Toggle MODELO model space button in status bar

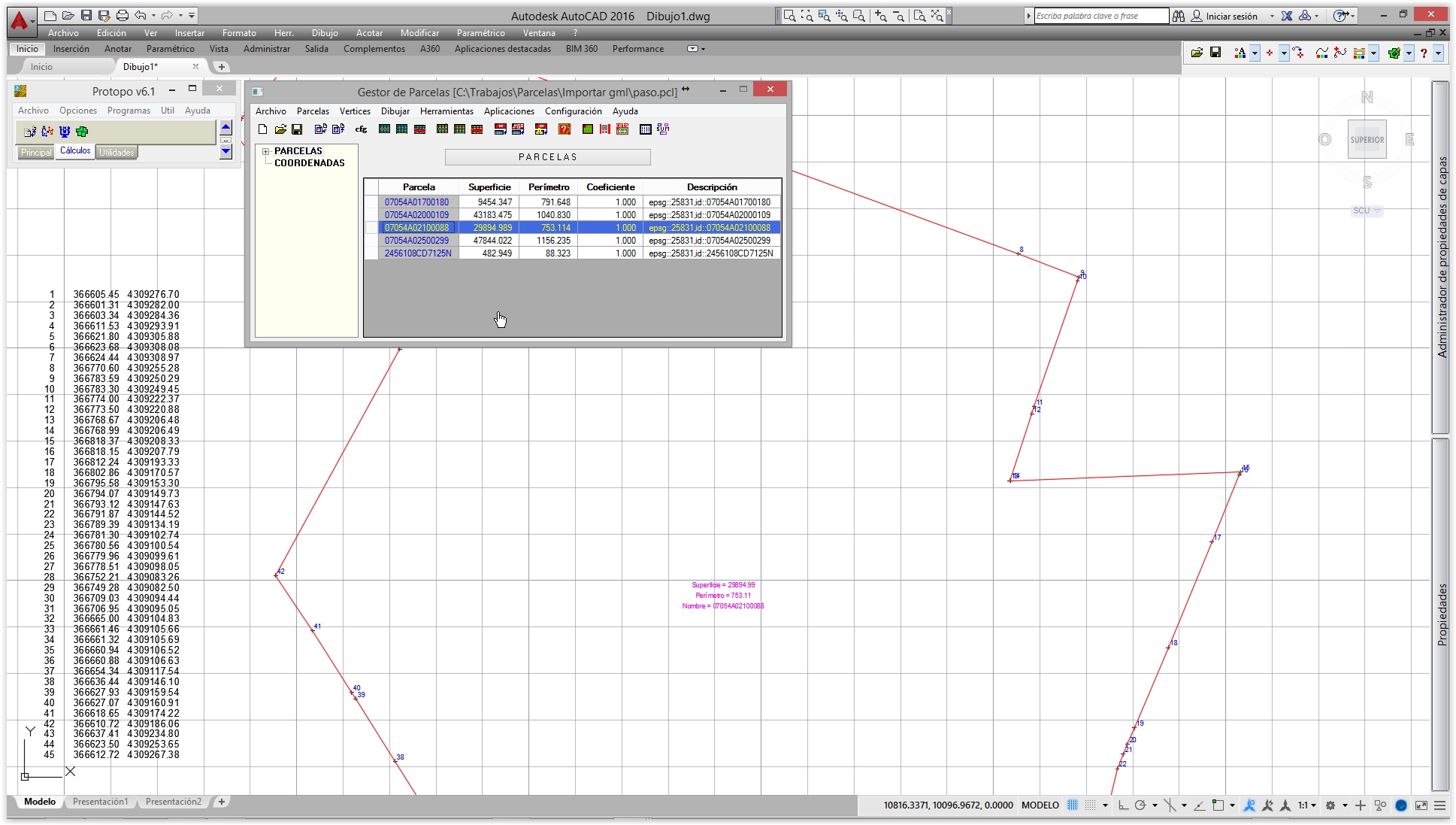[1040, 805]
